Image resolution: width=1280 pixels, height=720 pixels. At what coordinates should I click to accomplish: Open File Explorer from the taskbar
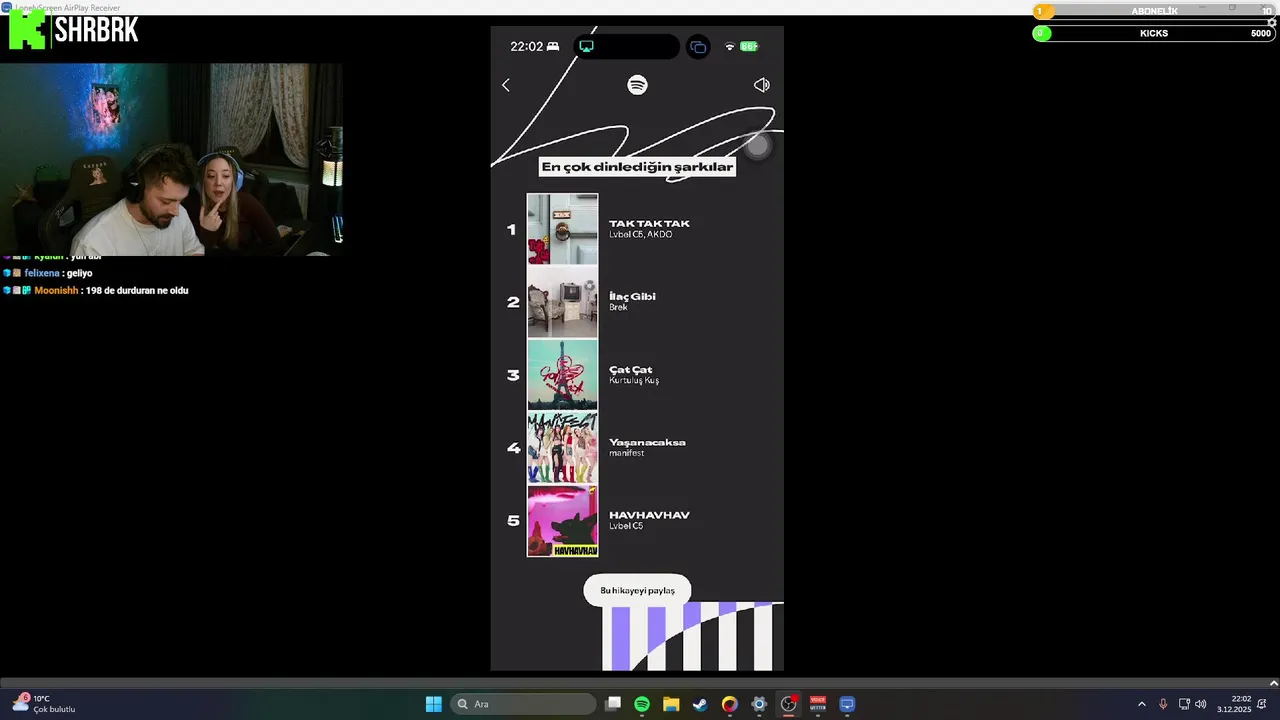tap(671, 704)
